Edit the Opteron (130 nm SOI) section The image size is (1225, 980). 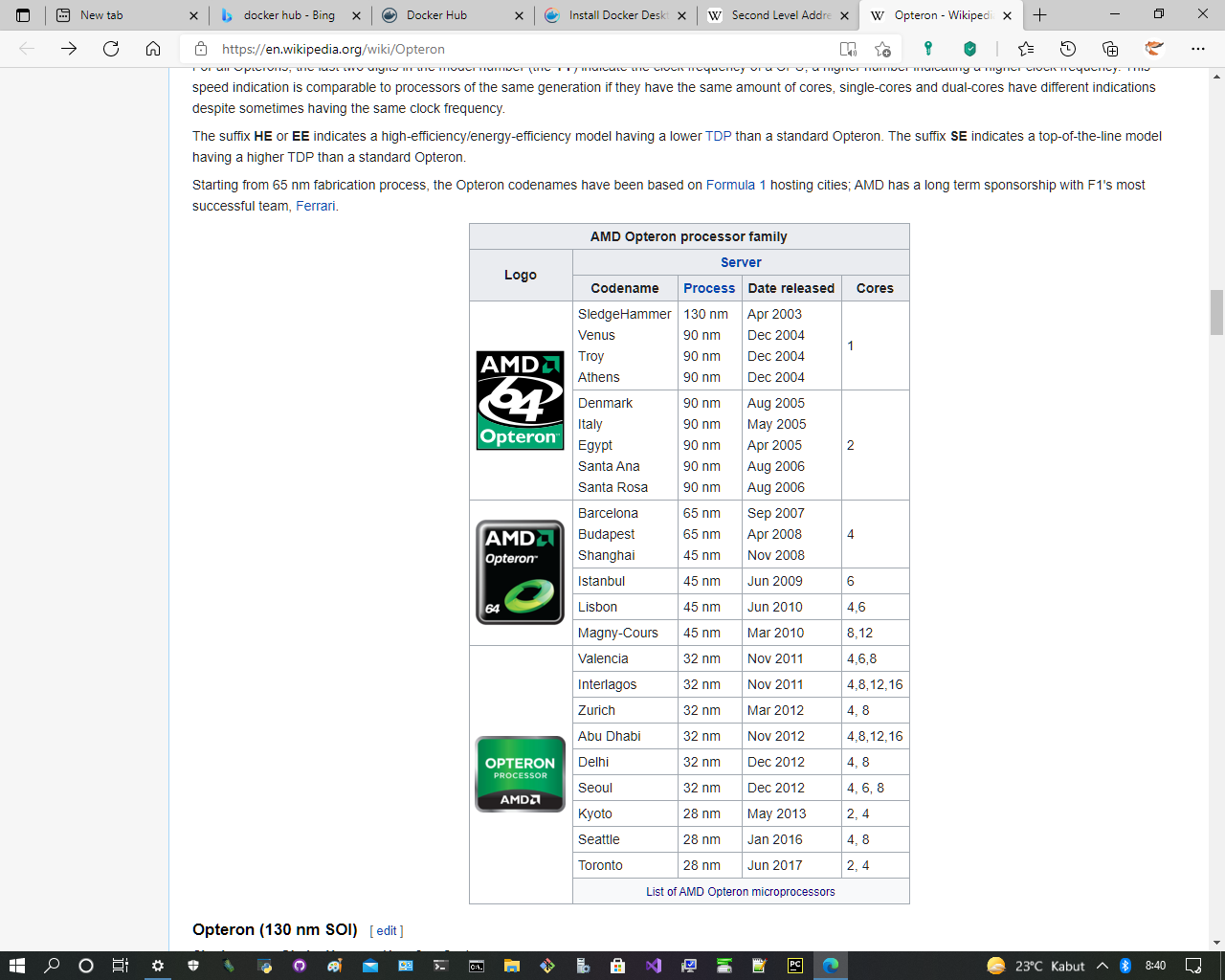[387, 930]
